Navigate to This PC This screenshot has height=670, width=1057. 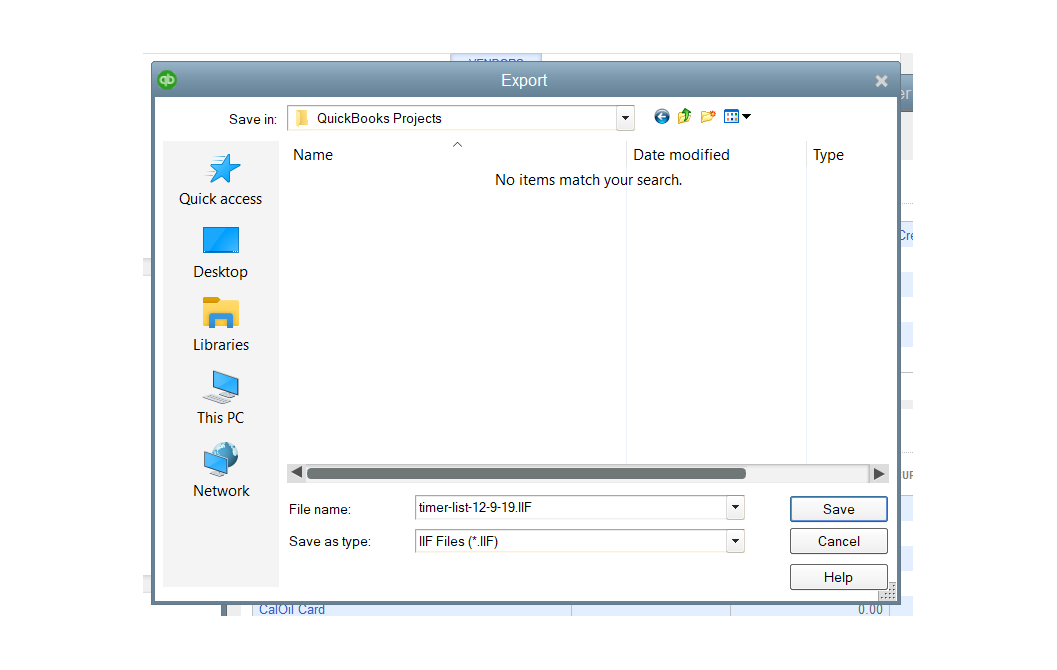point(220,399)
